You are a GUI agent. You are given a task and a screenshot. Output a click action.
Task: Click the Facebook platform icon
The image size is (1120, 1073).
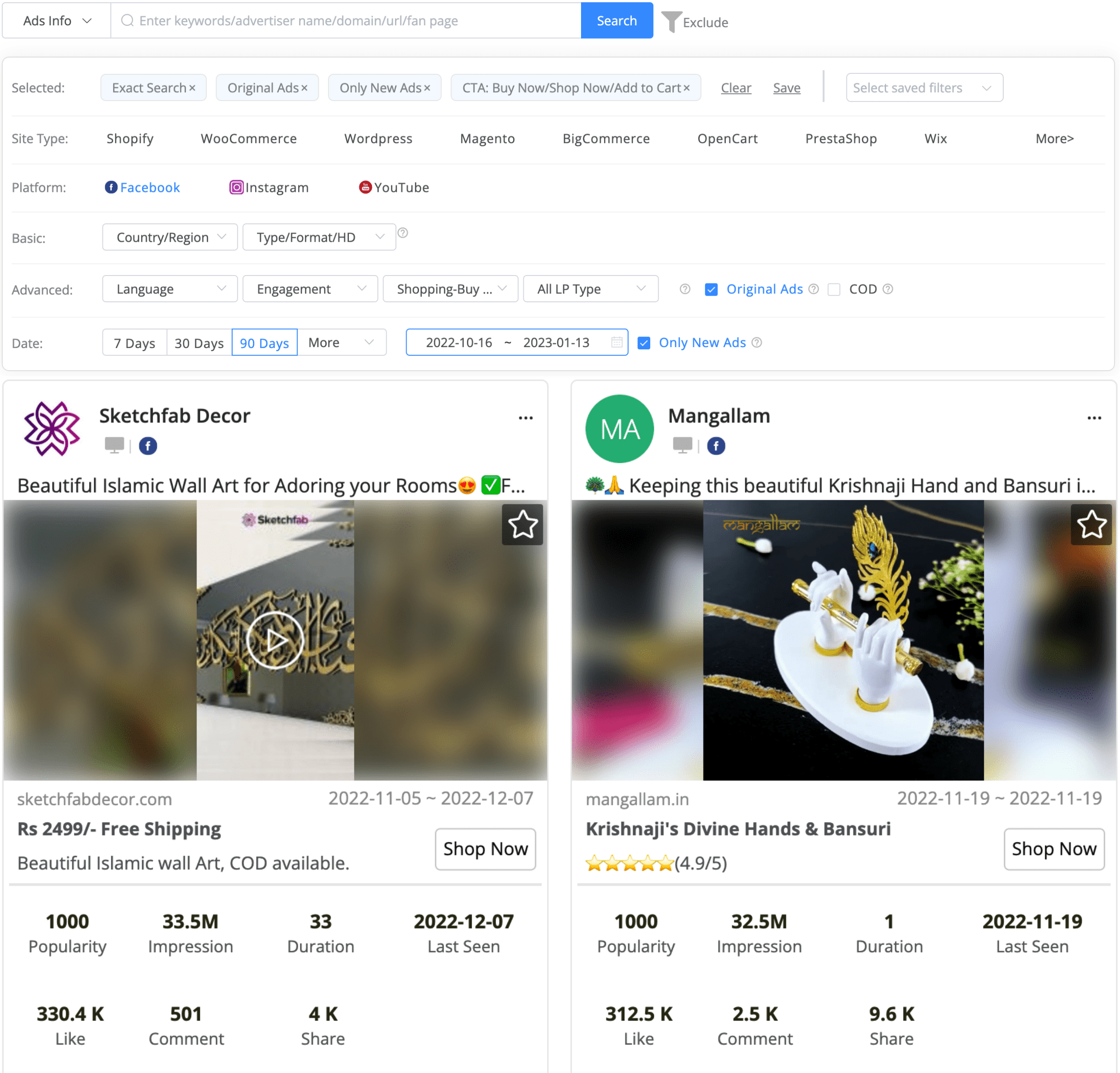point(111,187)
